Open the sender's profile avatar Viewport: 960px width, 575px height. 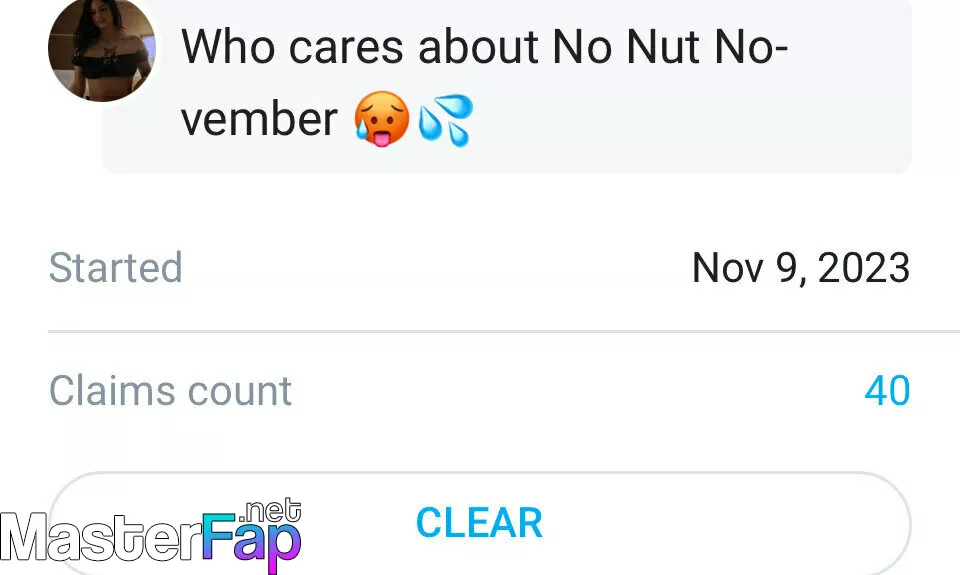pyautogui.click(x=102, y=49)
